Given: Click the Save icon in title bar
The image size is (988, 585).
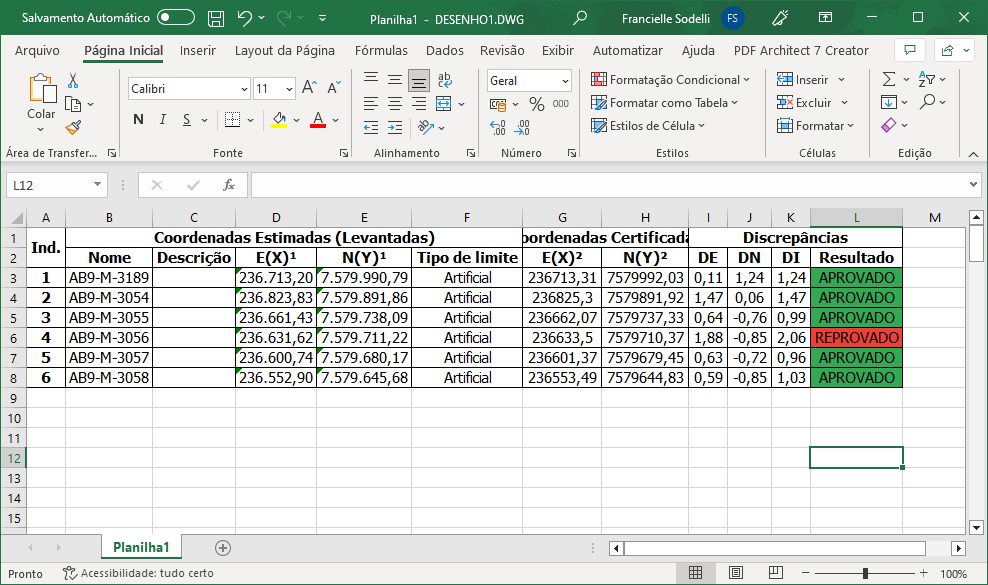Looking at the screenshot, I should tap(216, 18).
